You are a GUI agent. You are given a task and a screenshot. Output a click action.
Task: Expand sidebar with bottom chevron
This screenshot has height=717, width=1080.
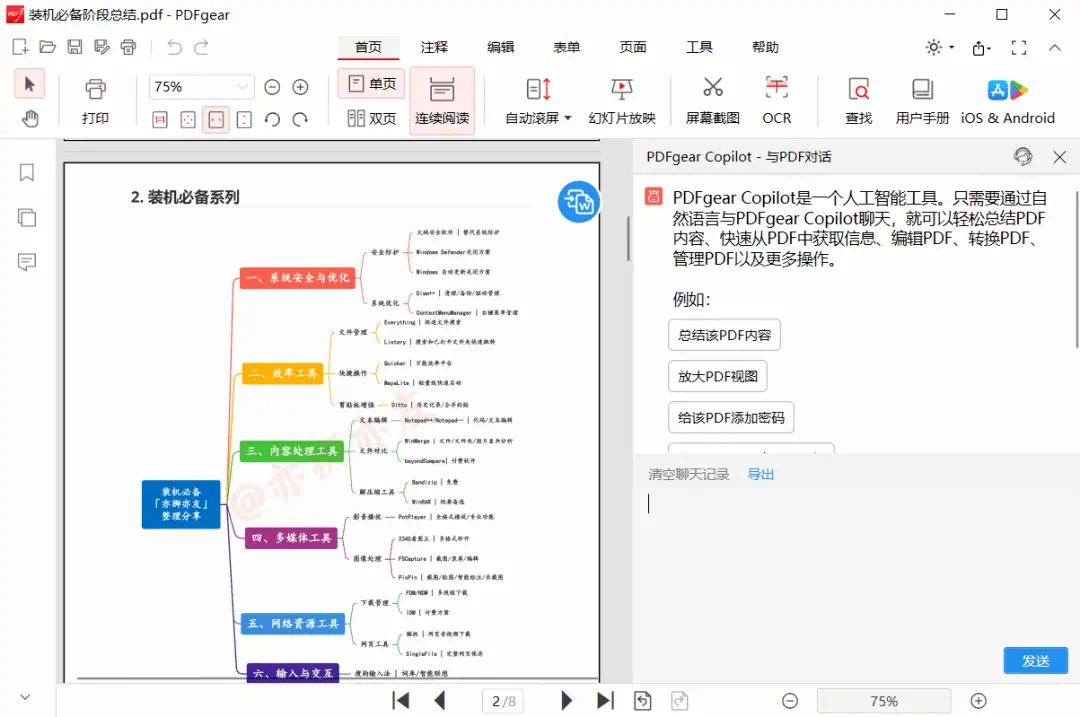coord(25,696)
